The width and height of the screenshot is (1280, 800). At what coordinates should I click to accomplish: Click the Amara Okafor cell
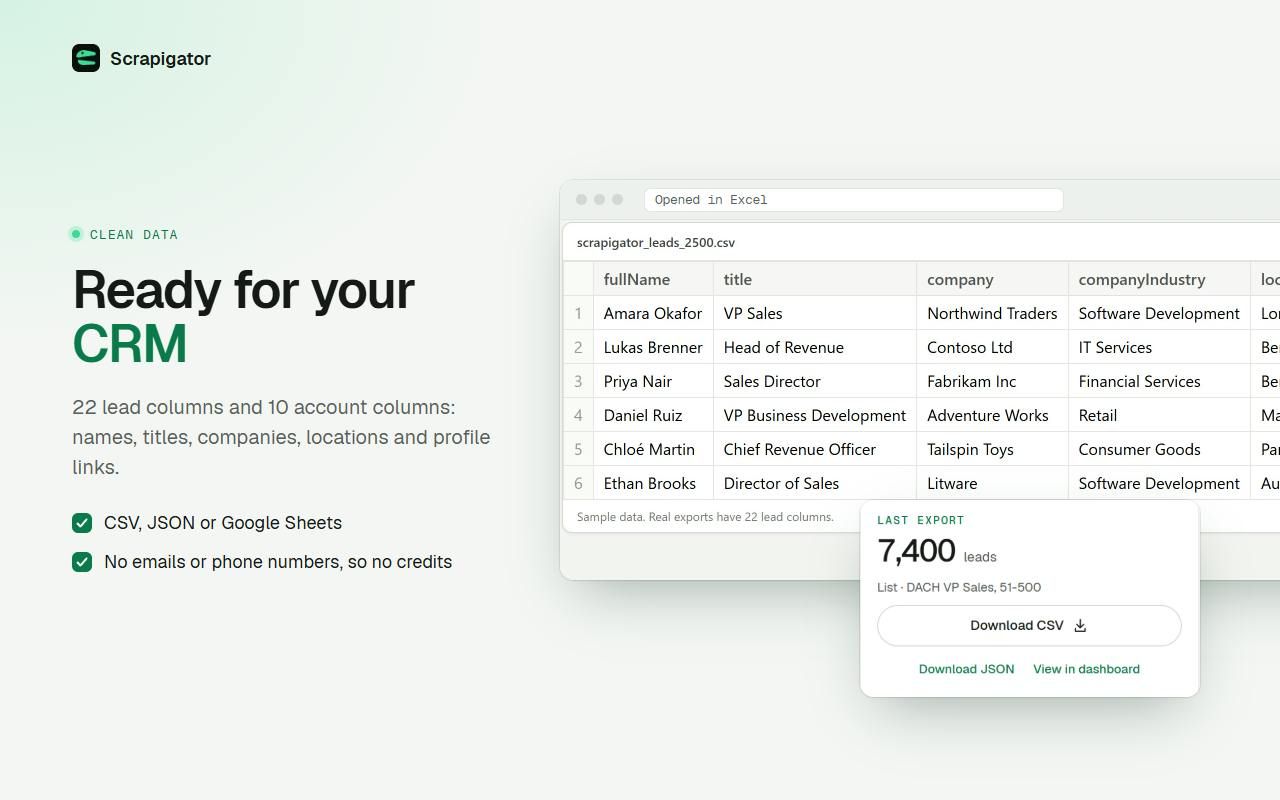pos(653,313)
